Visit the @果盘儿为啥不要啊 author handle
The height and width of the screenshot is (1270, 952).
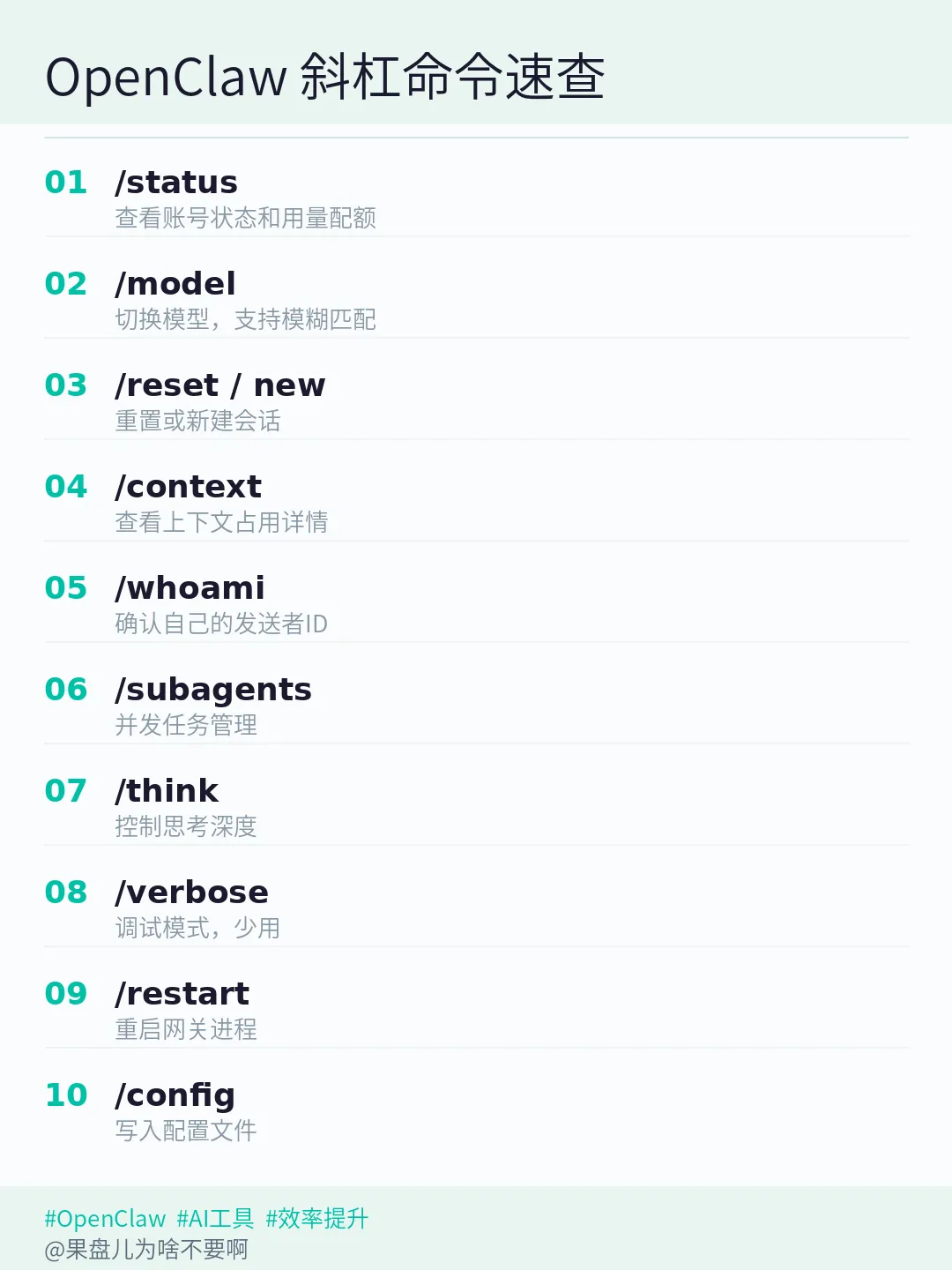[x=146, y=1250]
